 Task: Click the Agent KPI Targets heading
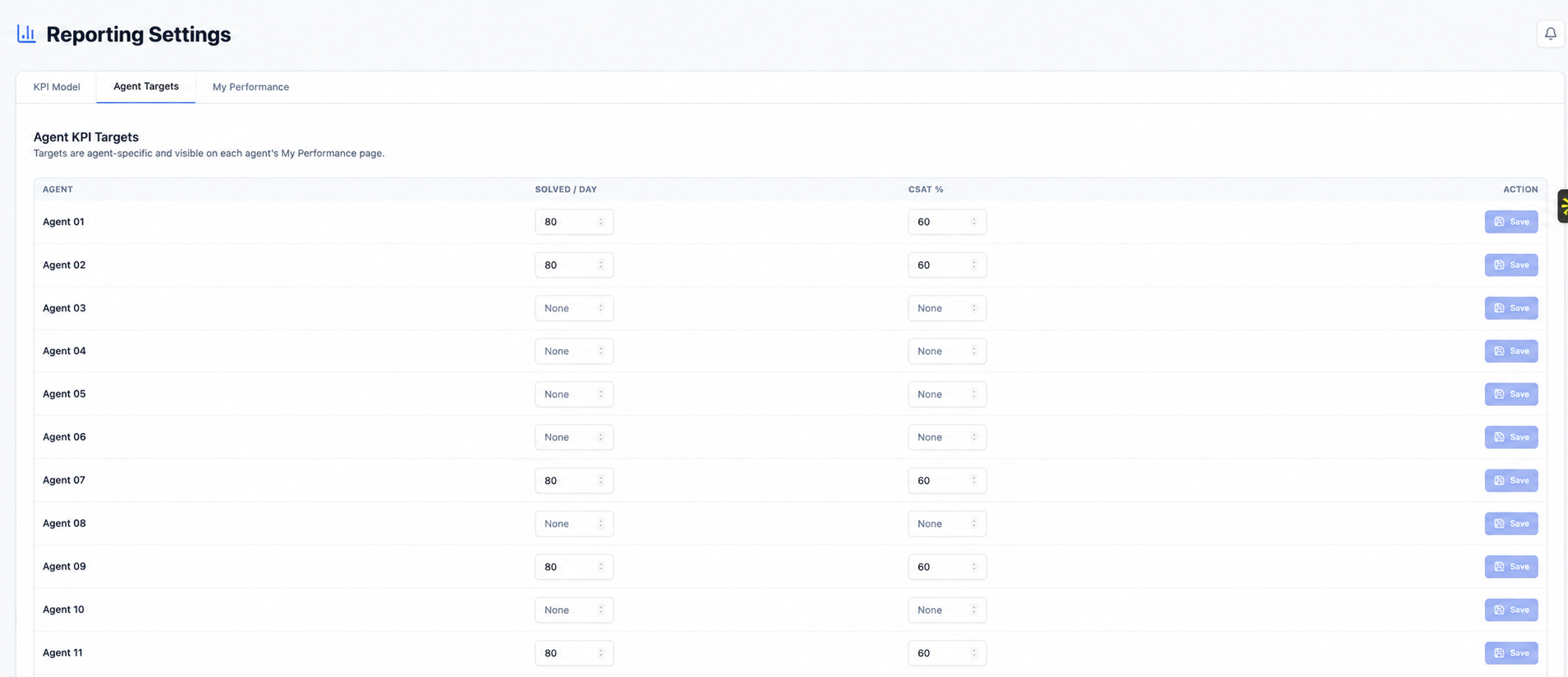click(x=85, y=137)
